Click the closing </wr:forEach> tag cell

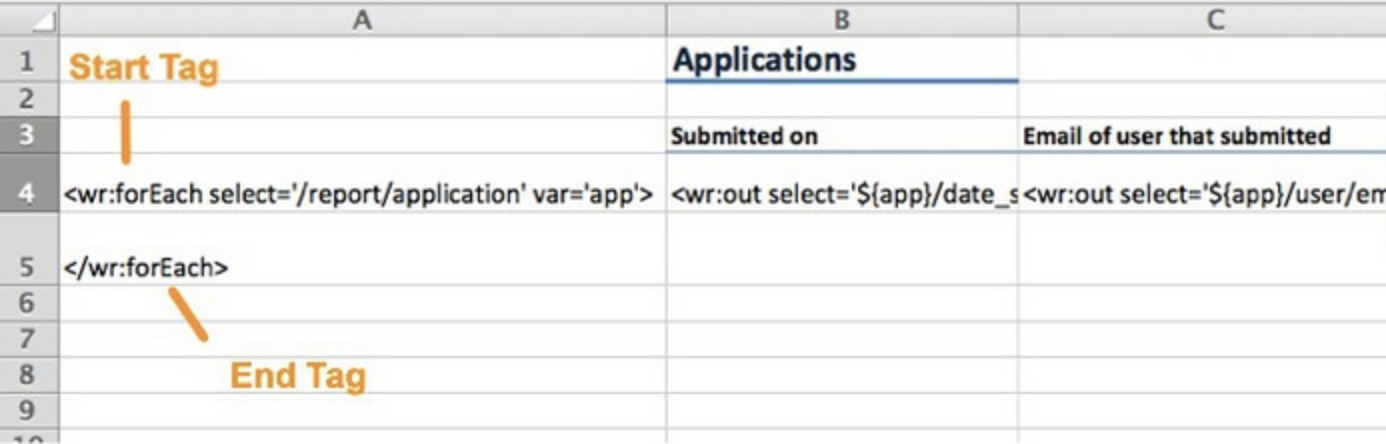coord(362,267)
